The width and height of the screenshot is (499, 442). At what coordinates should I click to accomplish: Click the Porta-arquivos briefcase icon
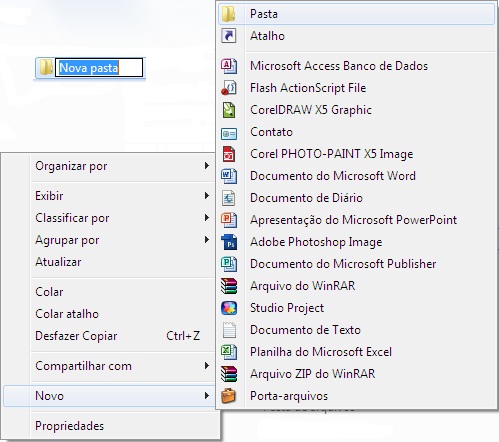click(x=229, y=396)
